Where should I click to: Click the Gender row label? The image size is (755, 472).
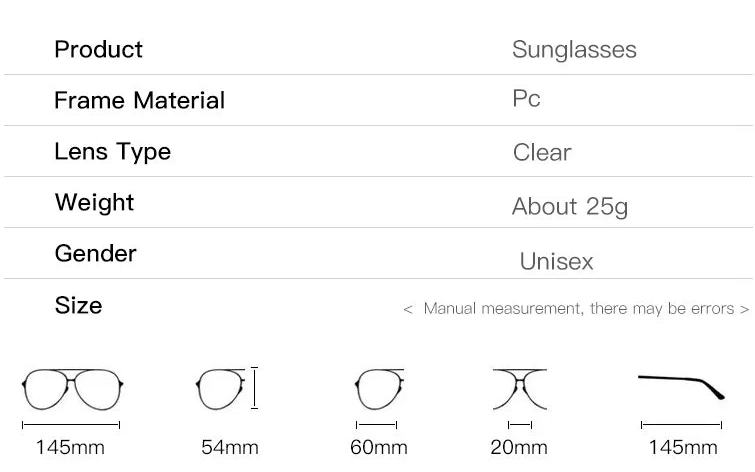[x=95, y=253]
